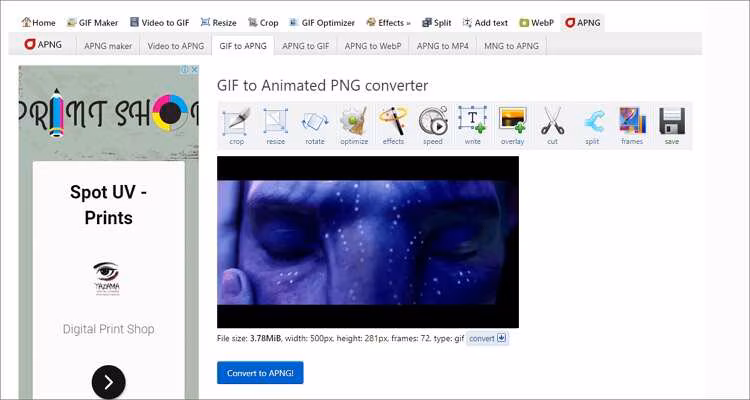Viewport: 750px width, 400px height.
Task: Click the APNG logo tab
Action: (43, 44)
